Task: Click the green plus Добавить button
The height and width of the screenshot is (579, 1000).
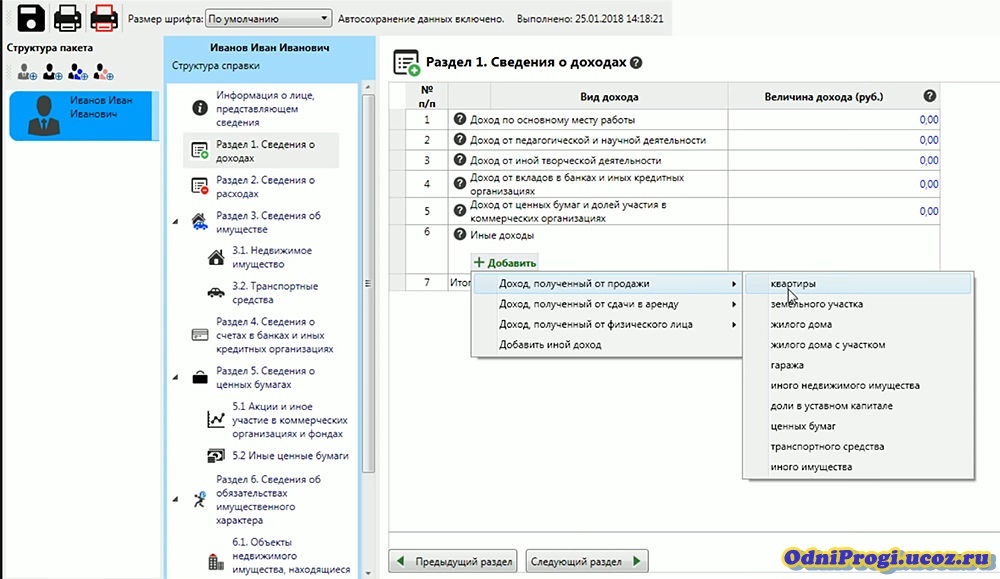Action: (x=505, y=263)
